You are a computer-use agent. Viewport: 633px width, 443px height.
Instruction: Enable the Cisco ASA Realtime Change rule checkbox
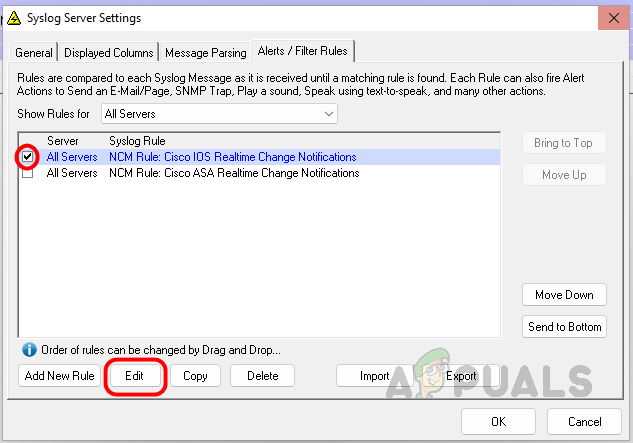(27, 173)
